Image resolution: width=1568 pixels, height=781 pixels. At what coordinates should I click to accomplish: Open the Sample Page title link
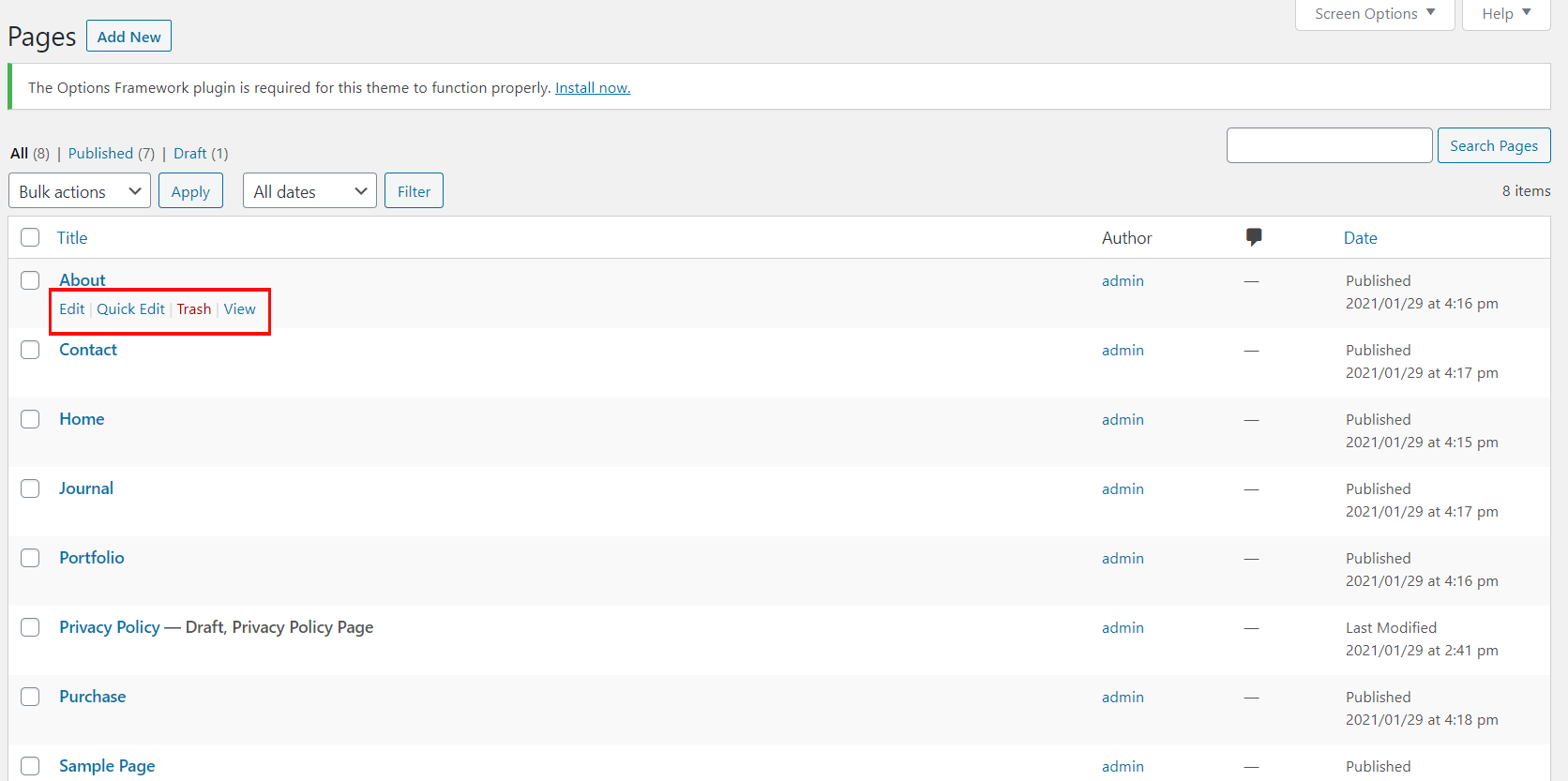click(107, 766)
